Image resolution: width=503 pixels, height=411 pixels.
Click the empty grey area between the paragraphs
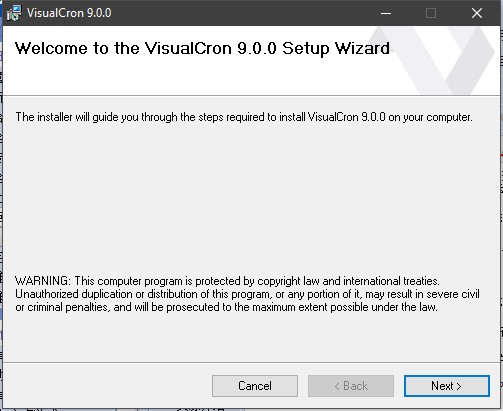(250, 200)
